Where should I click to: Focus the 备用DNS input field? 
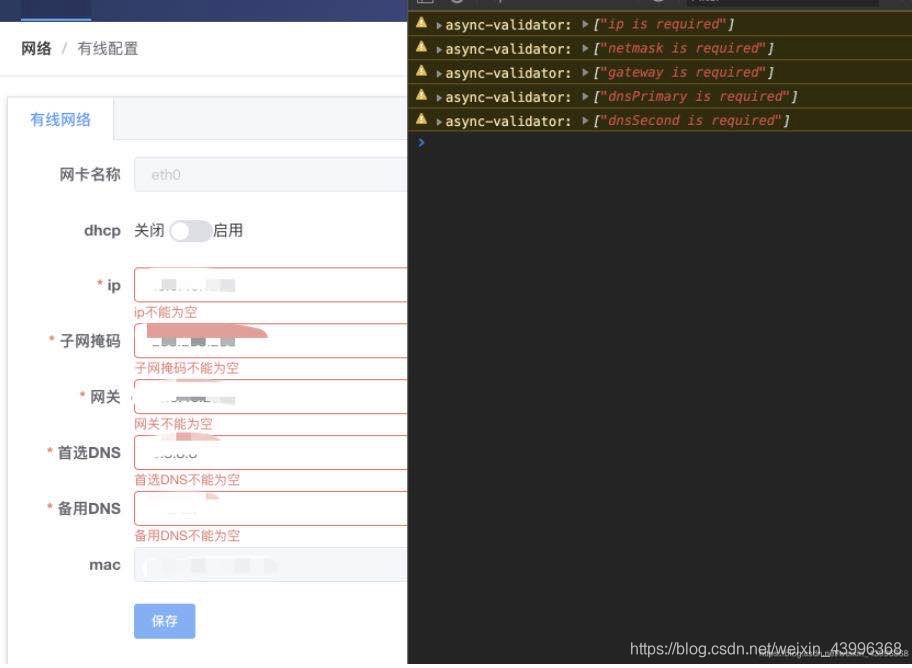click(270, 508)
